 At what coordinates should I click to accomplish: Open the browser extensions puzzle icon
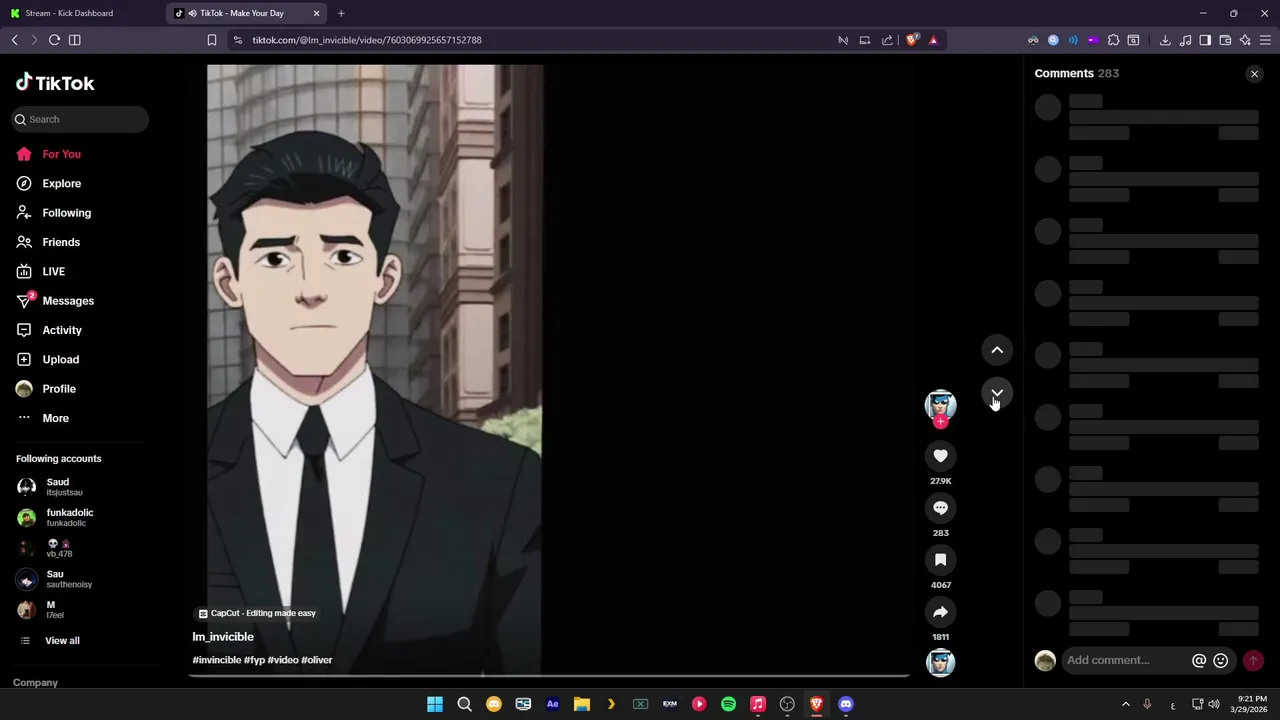click(x=1113, y=40)
